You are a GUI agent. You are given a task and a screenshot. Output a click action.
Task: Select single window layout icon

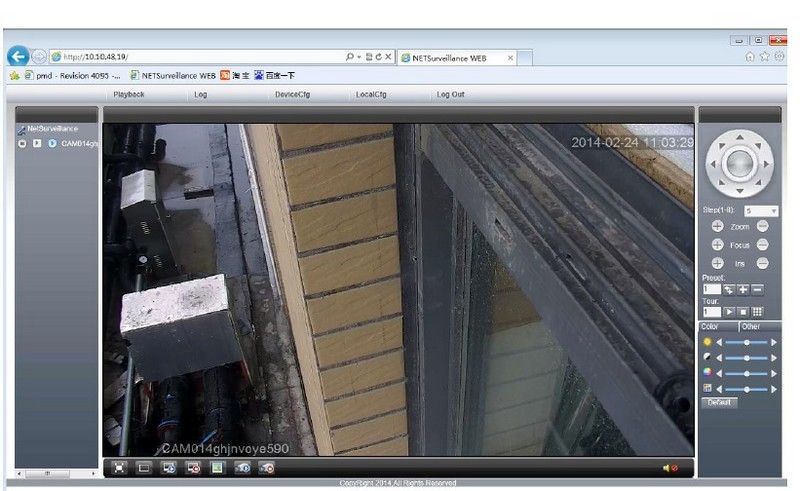pos(144,468)
